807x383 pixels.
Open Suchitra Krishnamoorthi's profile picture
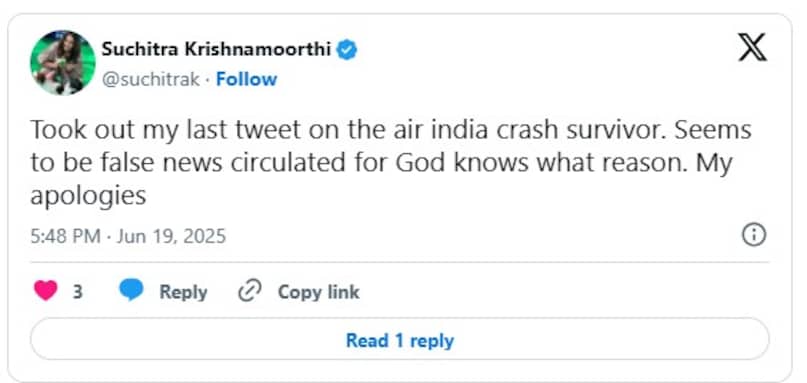coord(63,63)
